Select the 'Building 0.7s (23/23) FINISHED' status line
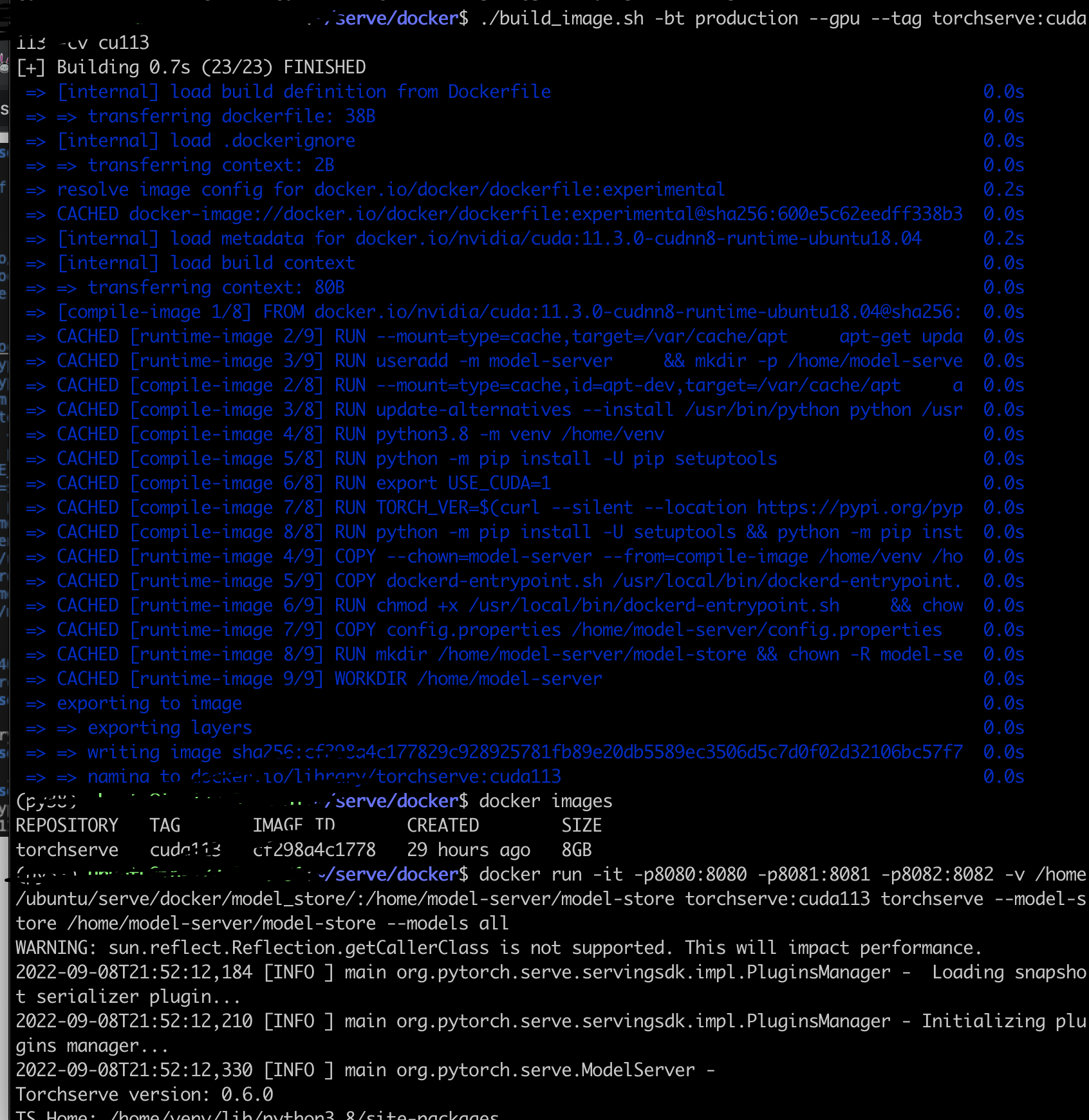1089x1120 pixels. click(193, 66)
